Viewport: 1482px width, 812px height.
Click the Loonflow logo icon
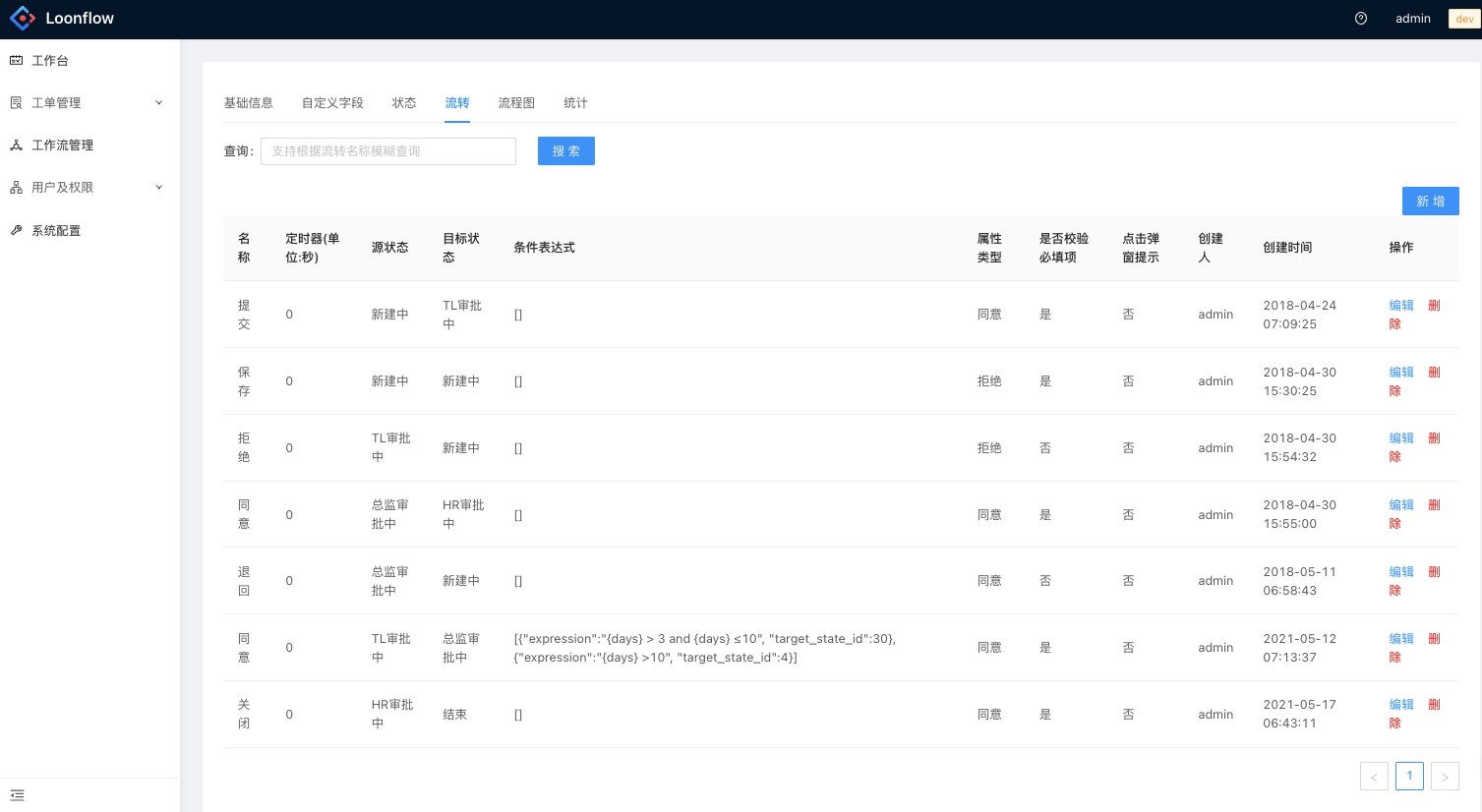(23, 19)
